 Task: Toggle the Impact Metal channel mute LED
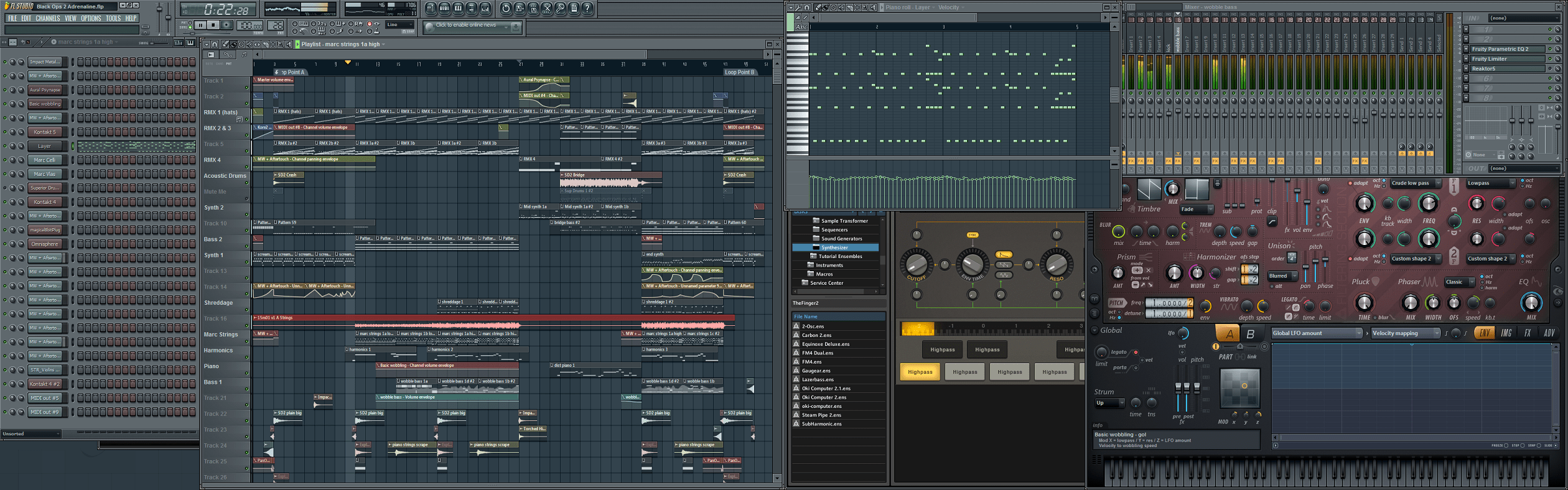[x=5, y=62]
